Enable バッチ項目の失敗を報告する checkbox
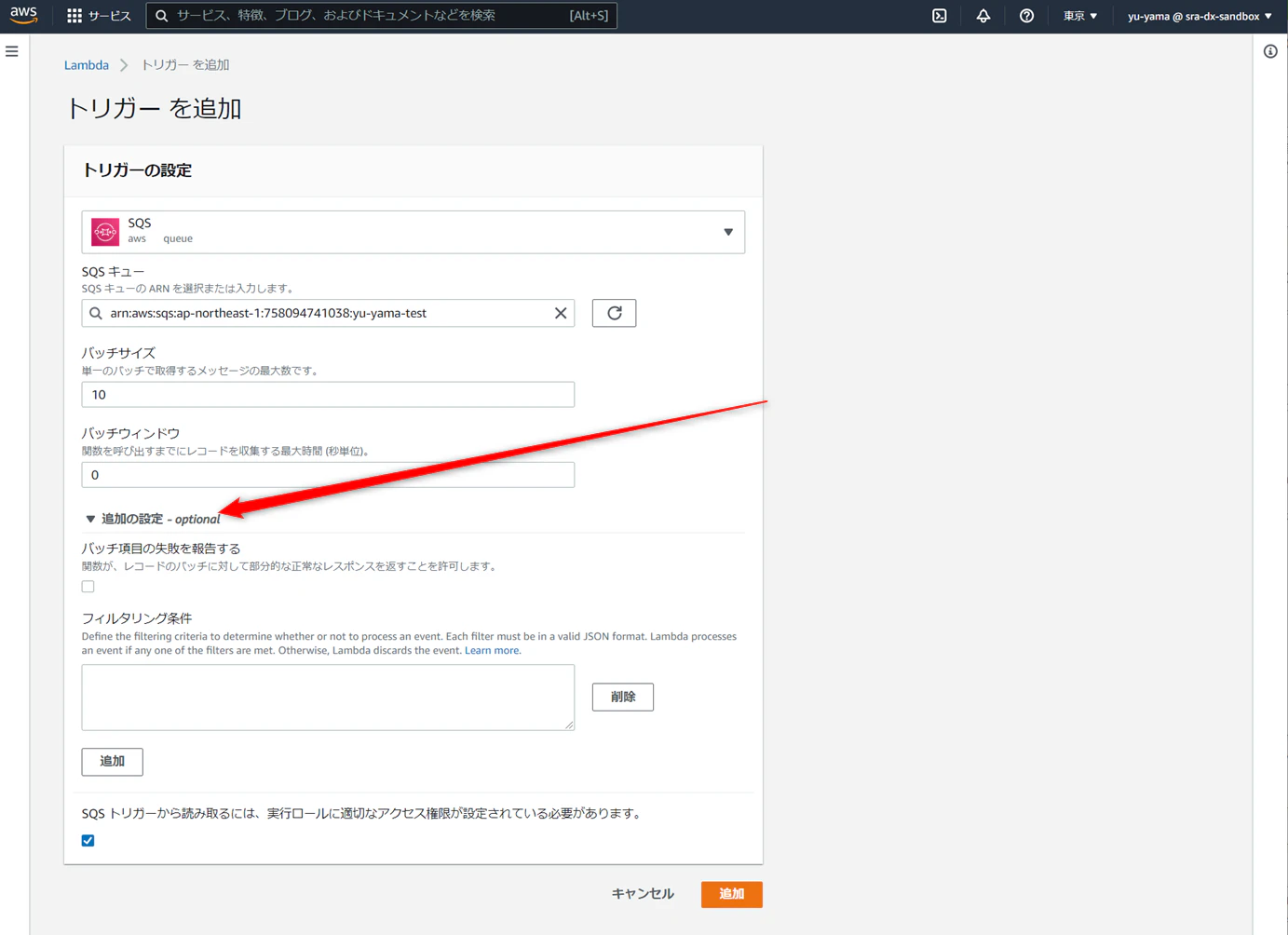The image size is (1288, 935). pos(88,587)
